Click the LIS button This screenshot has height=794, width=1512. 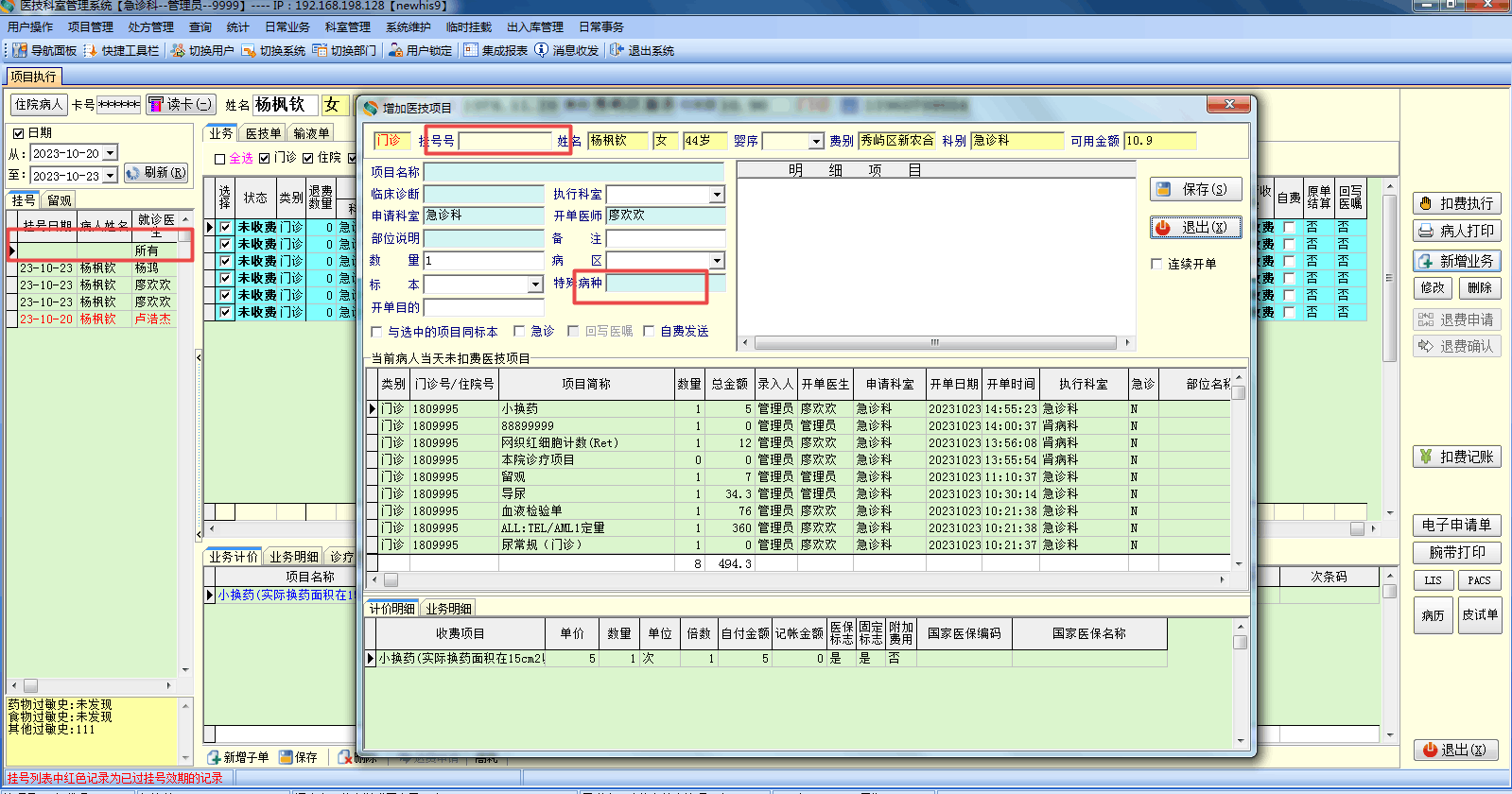(x=1433, y=580)
